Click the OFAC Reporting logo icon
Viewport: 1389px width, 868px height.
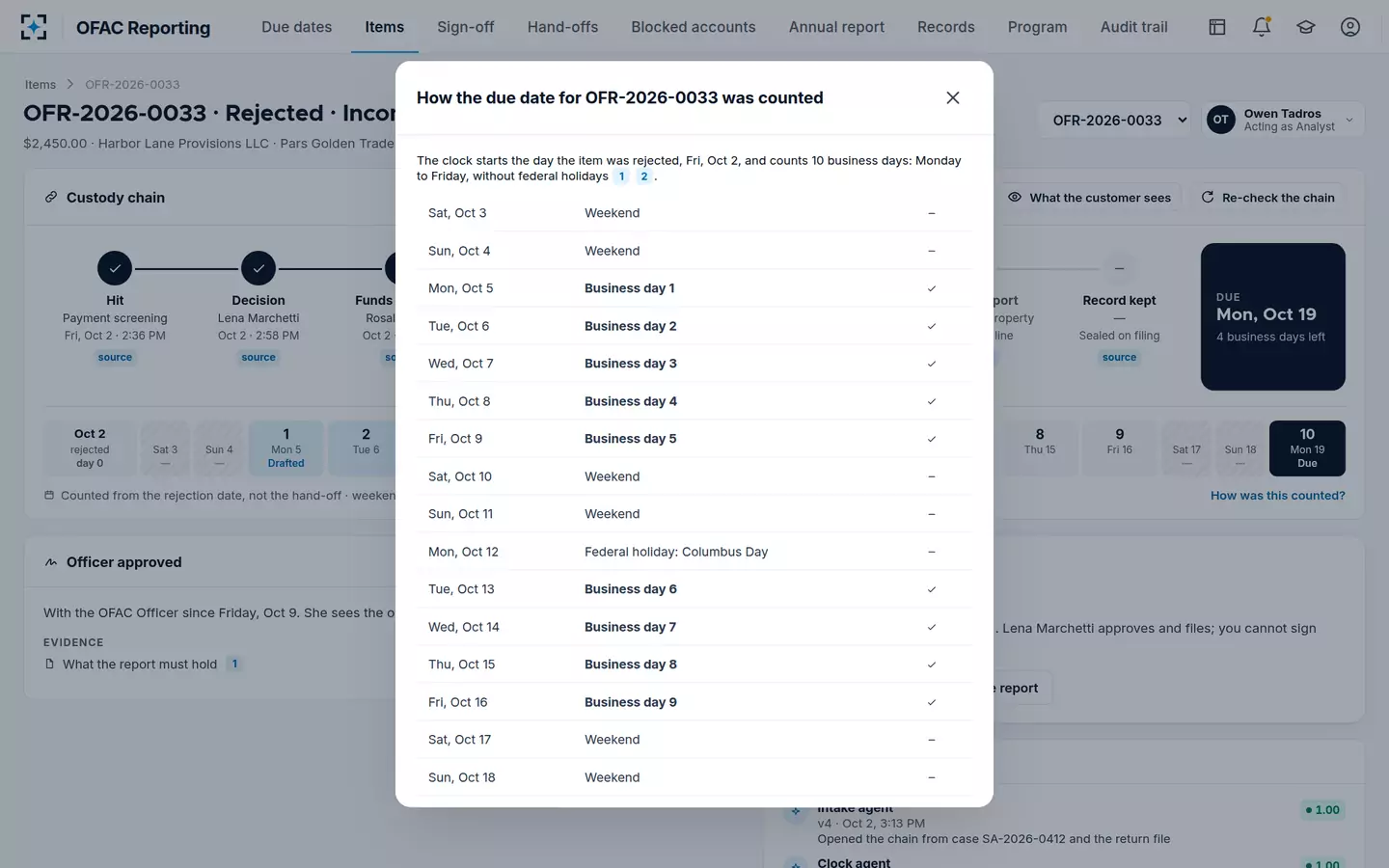click(x=34, y=27)
